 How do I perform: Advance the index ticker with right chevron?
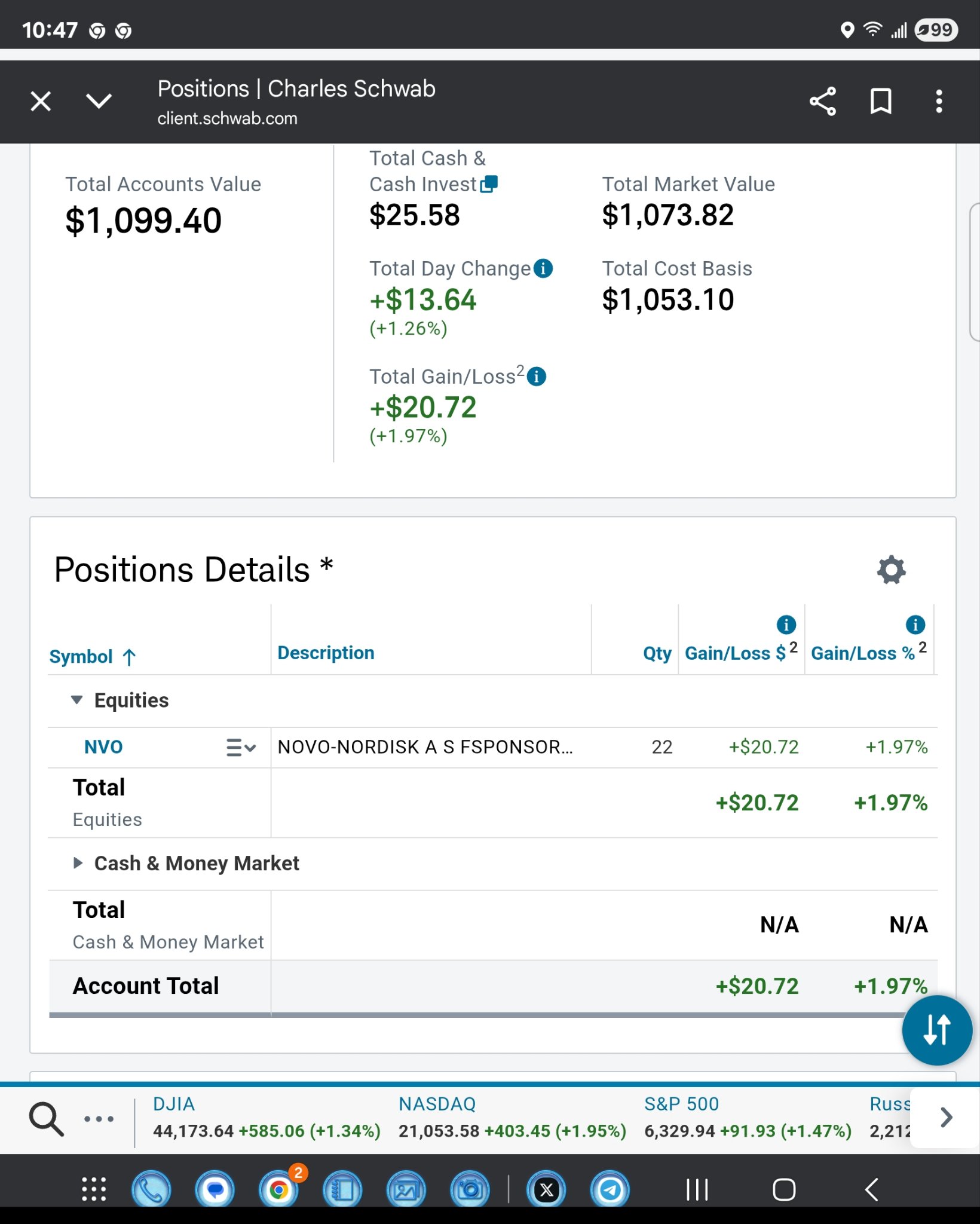tap(947, 1117)
